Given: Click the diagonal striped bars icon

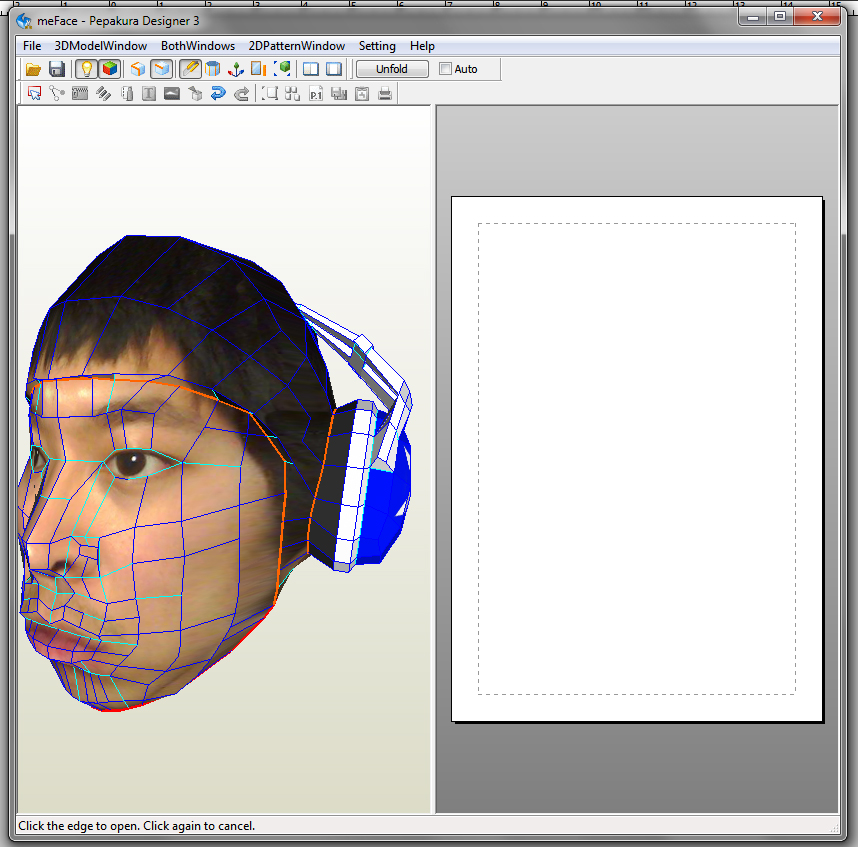Looking at the screenshot, I should click(103, 94).
